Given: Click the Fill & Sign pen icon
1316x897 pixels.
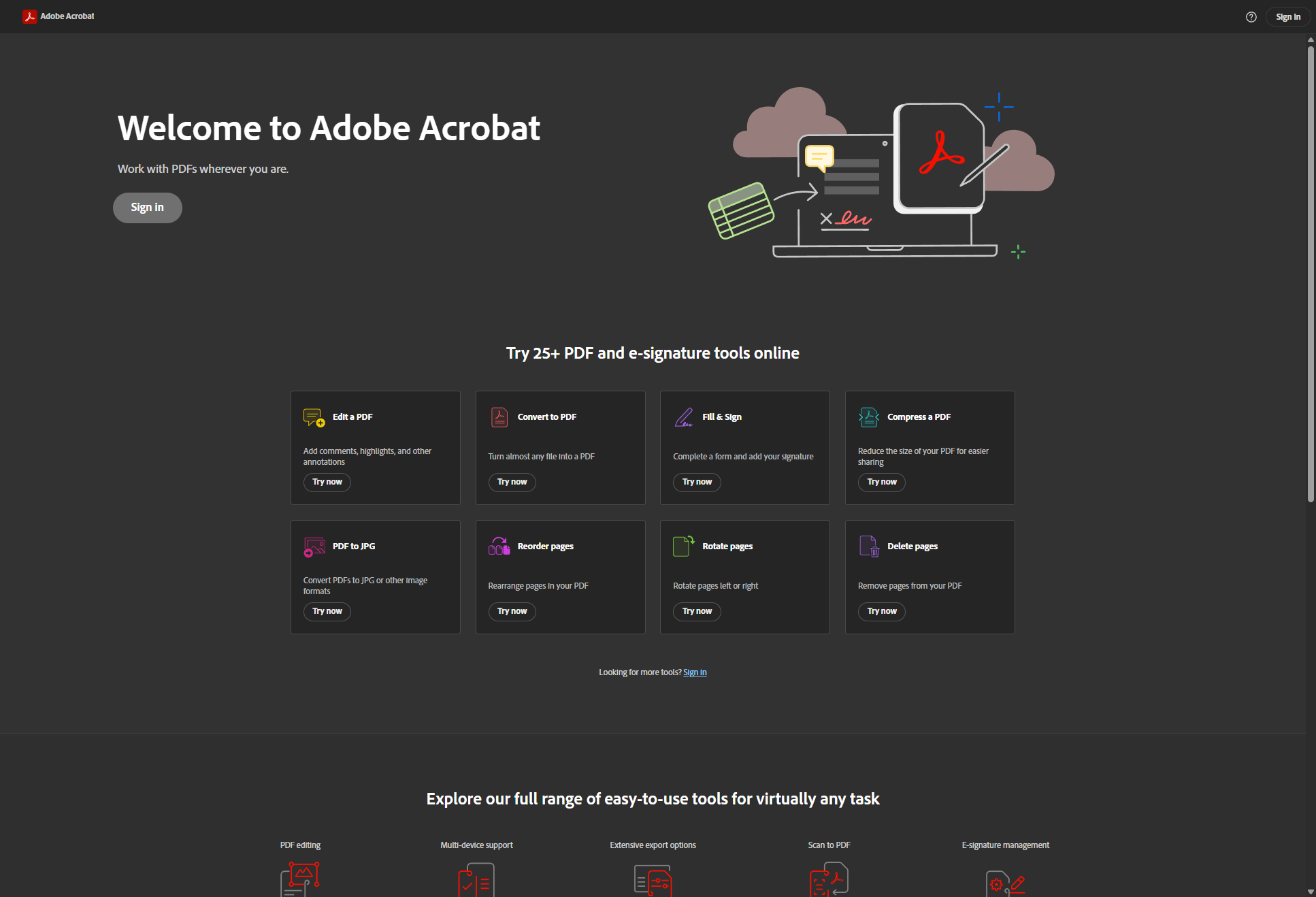Looking at the screenshot, I should (684, 417).
